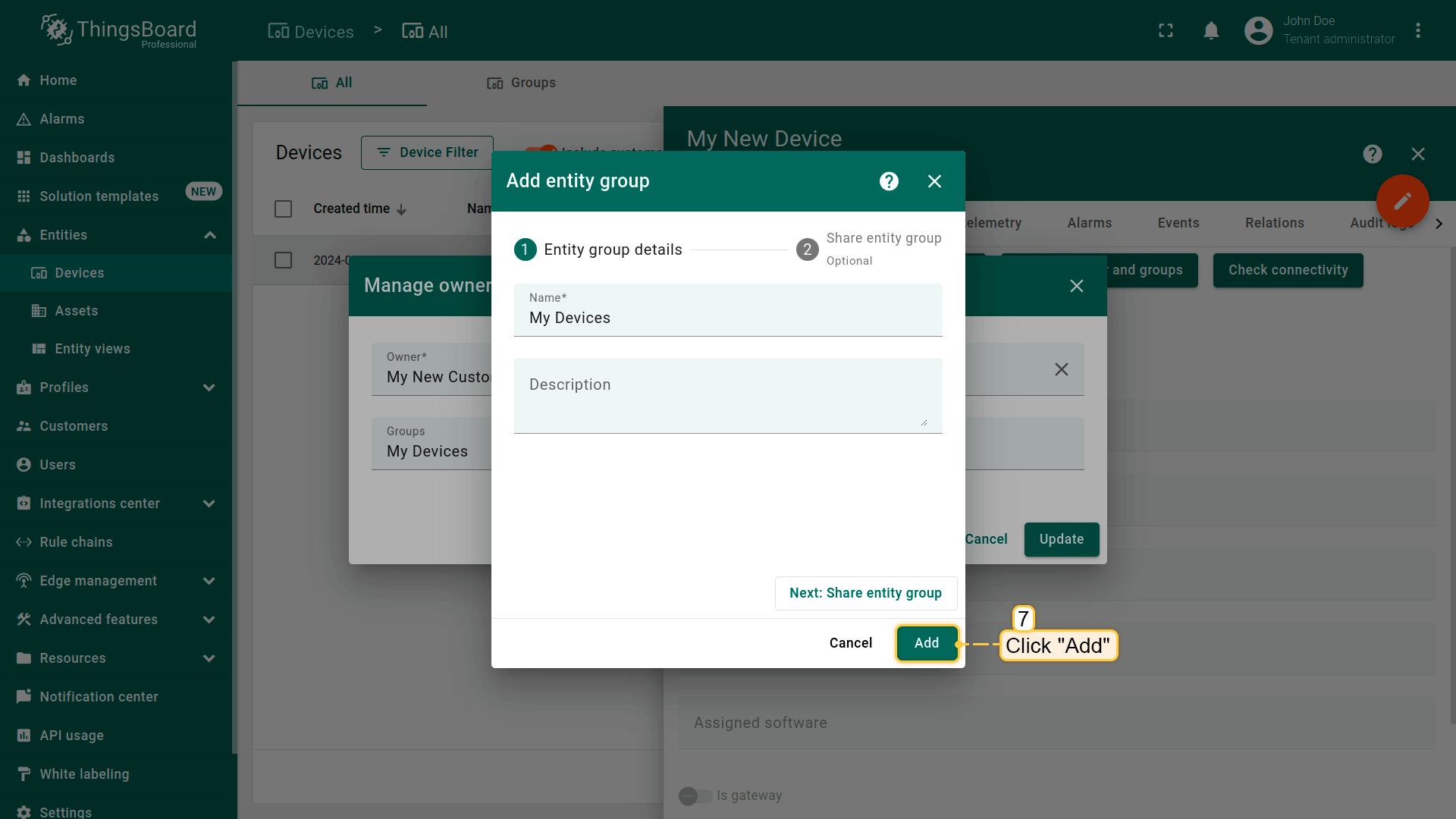Open user account more options menu
This screenshot has height=819, width=1456.
click(x=1418, y=30)
